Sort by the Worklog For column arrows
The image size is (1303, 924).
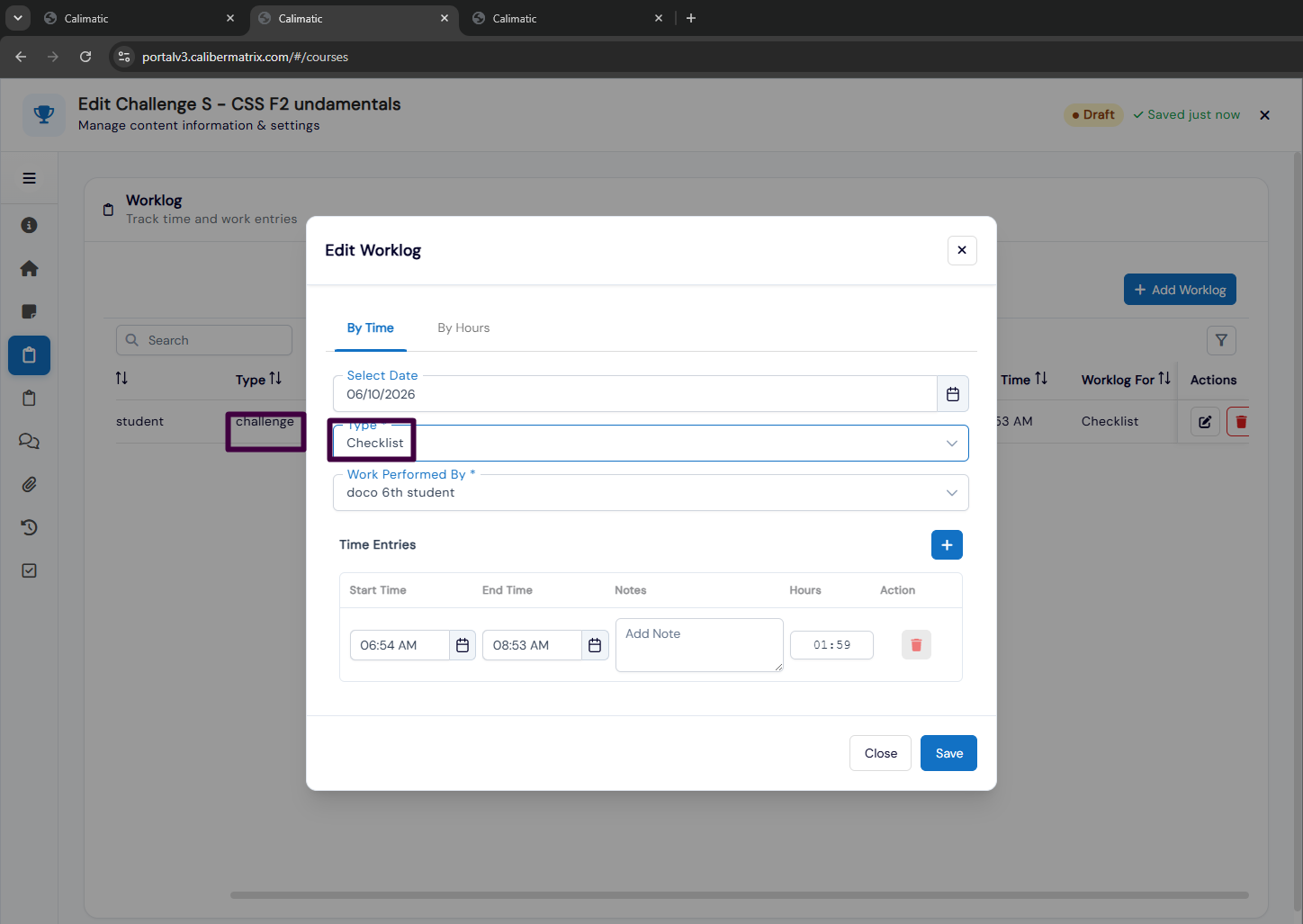click(1164, 379)
